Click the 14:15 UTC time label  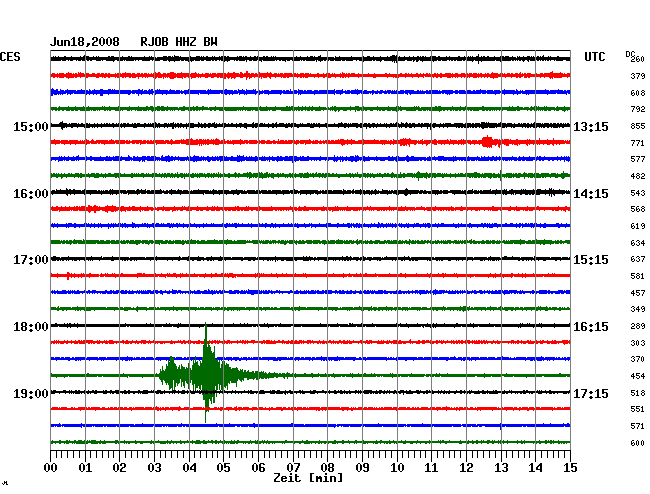click(591, 194)
